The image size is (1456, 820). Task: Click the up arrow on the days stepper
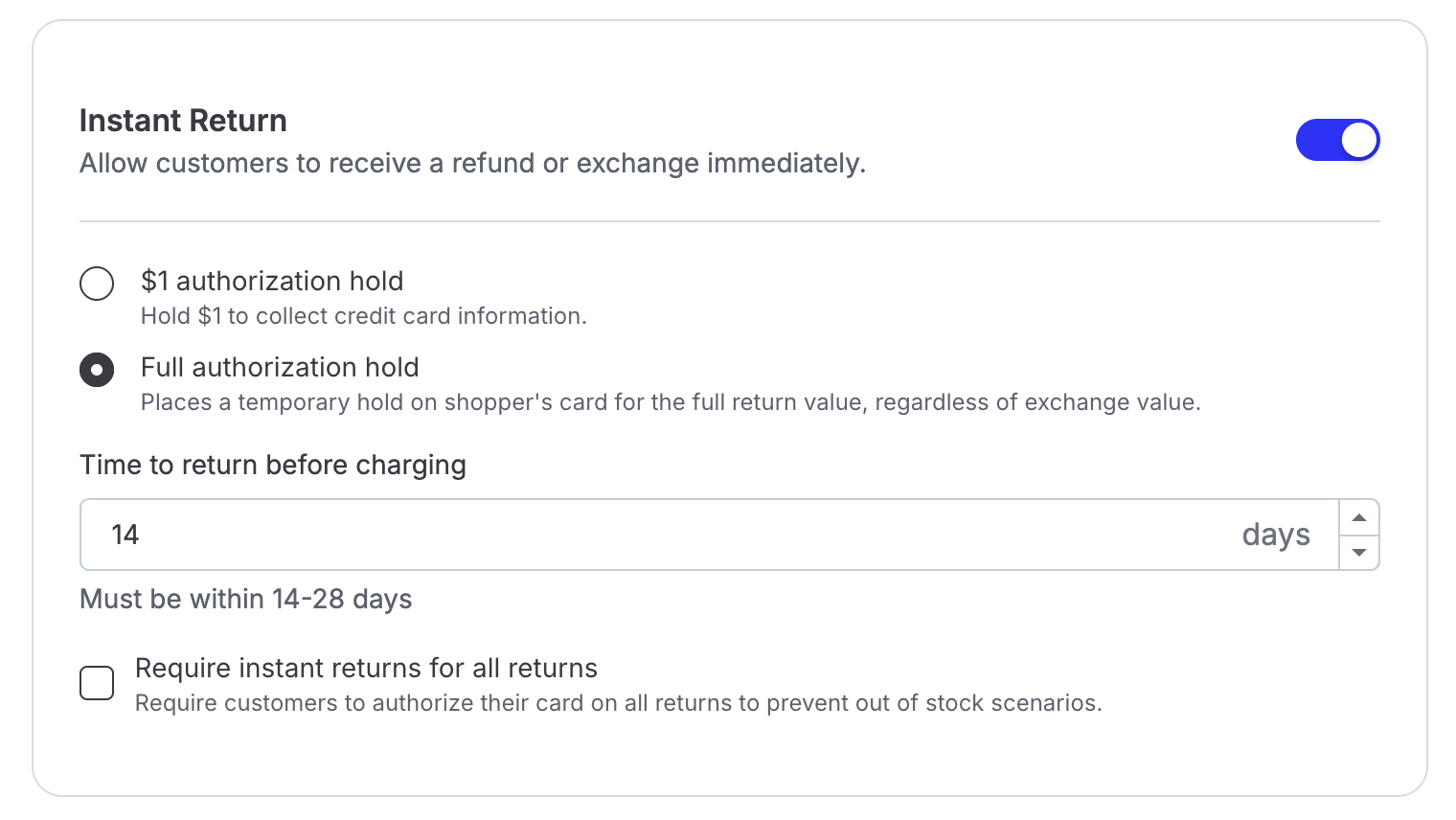click(x=1358, y=517)
